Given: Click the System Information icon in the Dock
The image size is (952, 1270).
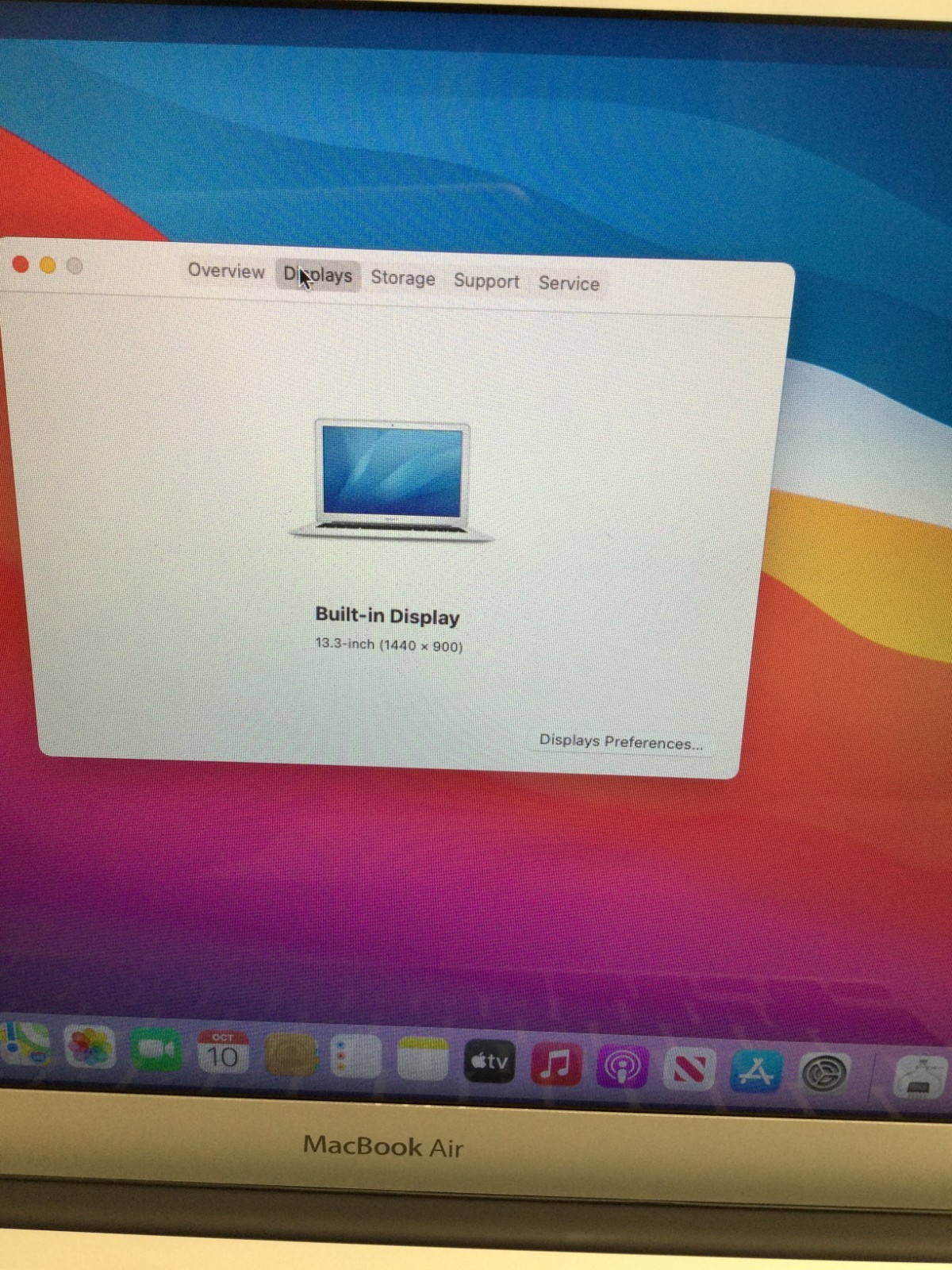Looking at the screenshot, I should click(x=920, y=1077).
